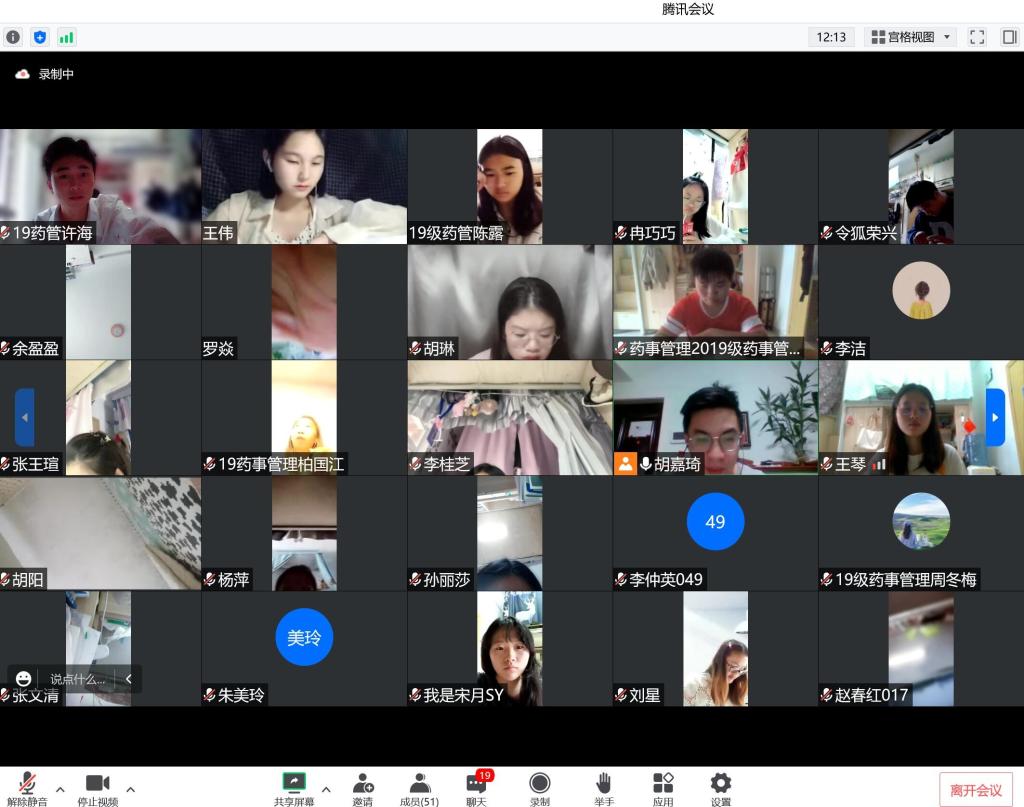Expand audio options arrow beside 解除静音
1024x807 pixels.
[x=60, y=789]
